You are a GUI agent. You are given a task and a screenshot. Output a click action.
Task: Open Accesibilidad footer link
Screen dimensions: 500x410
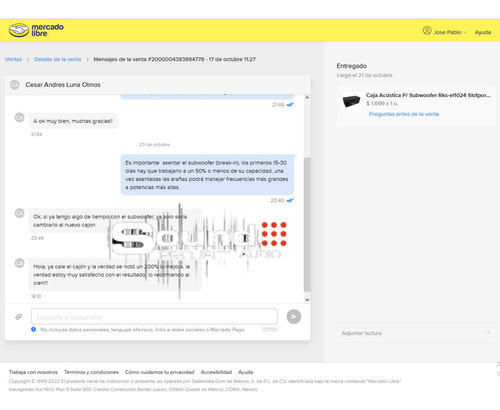pyautogui.click(x=216, y=372)
